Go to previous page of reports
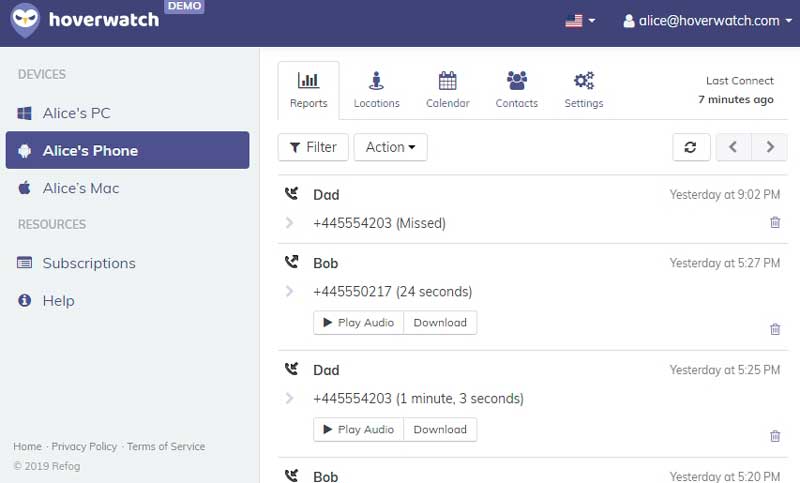The height and width of the screenshot is (483, 800). [733, 147]
